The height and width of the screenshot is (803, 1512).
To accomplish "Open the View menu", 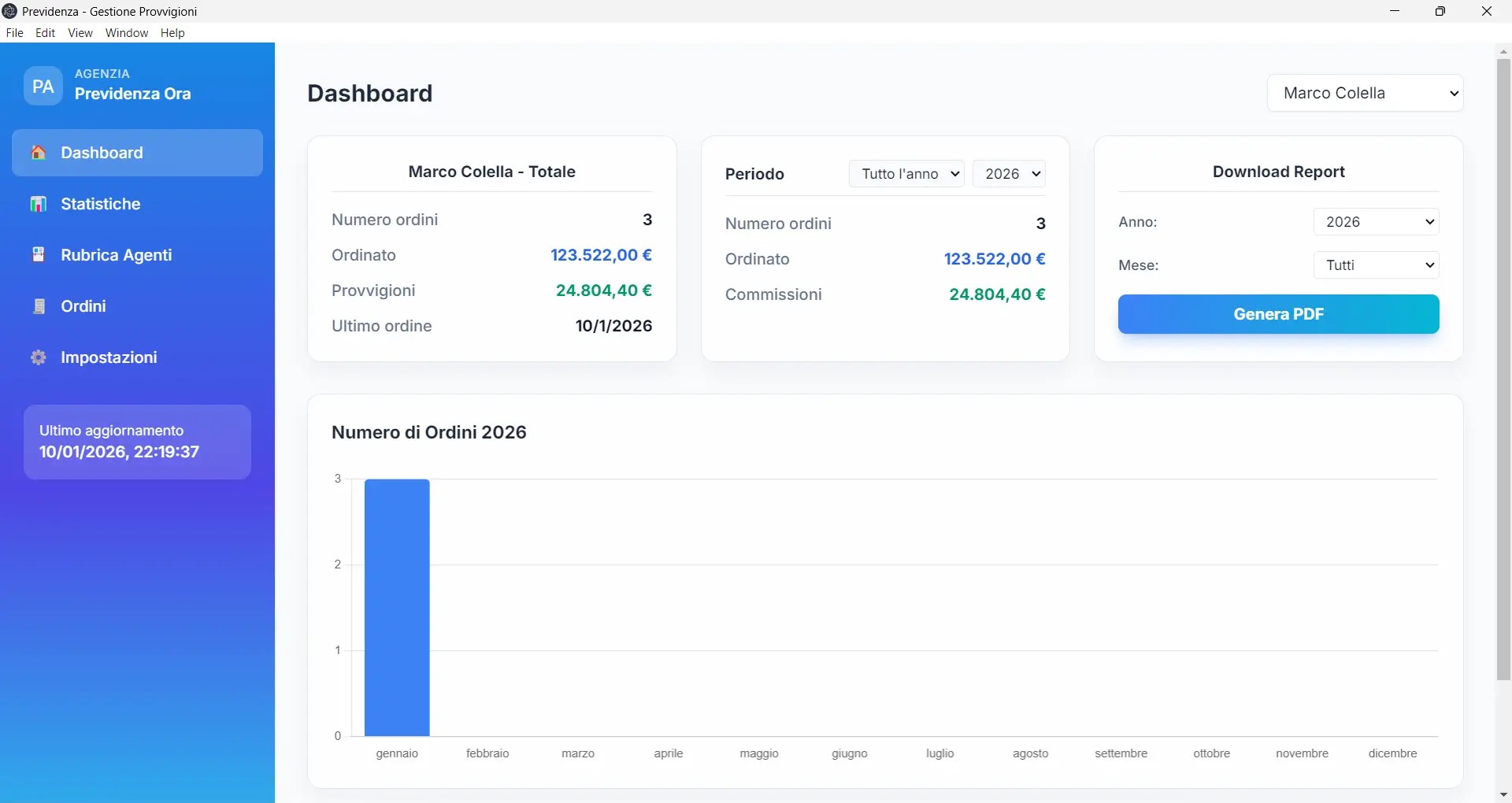I will click(80, 33).
